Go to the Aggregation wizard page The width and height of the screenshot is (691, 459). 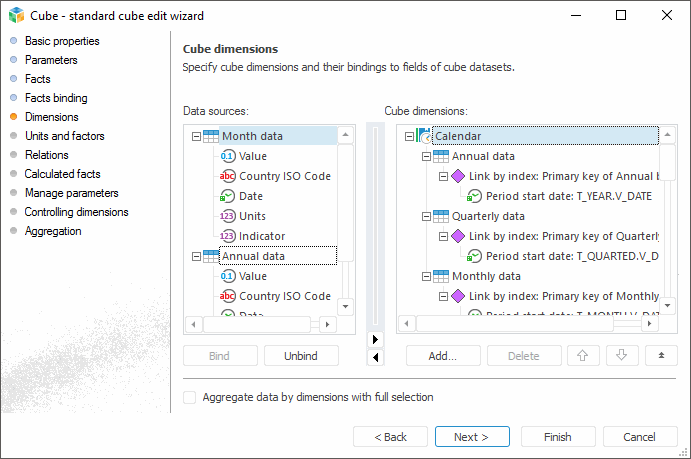click(53, 231)
